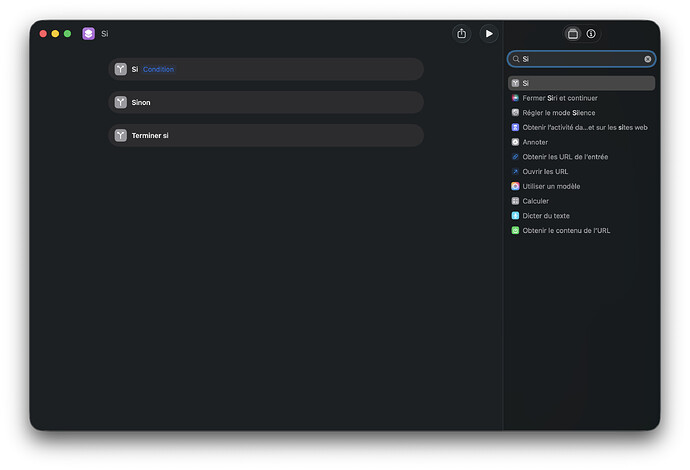Open the shortcut details info icon
Image resolution: width=690 pixels, height=470 pixels.
tap(591, 34)
